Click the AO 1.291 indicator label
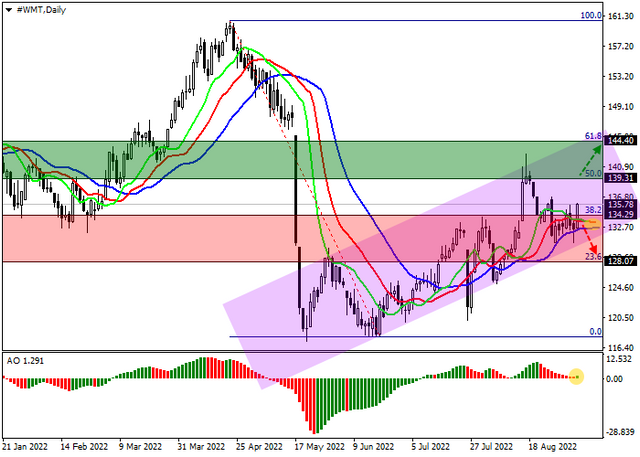 pyautogui.click(x=25, y=361)
